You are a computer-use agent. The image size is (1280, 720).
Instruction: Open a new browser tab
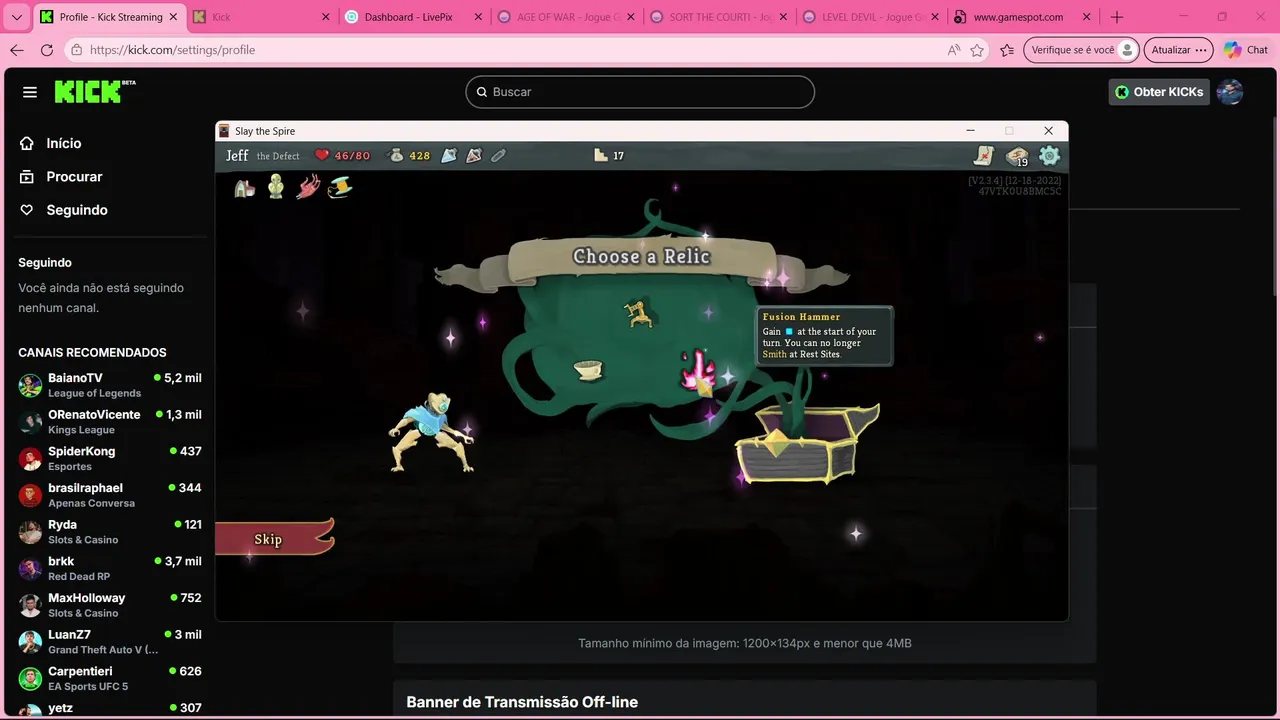point(1117,17)
